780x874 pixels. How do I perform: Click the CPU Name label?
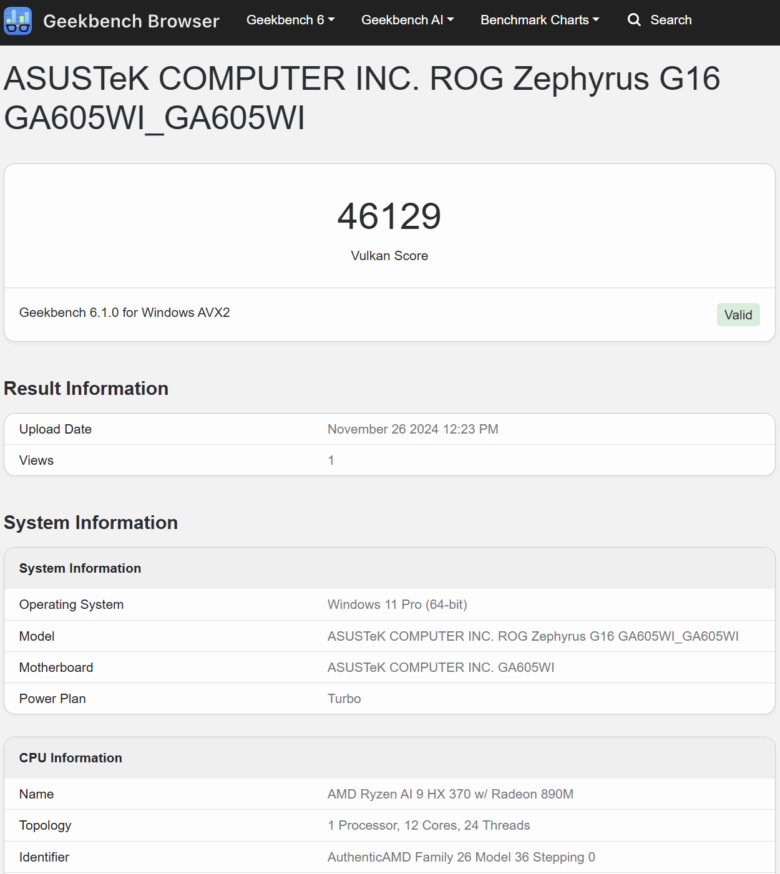click(36, 794)
